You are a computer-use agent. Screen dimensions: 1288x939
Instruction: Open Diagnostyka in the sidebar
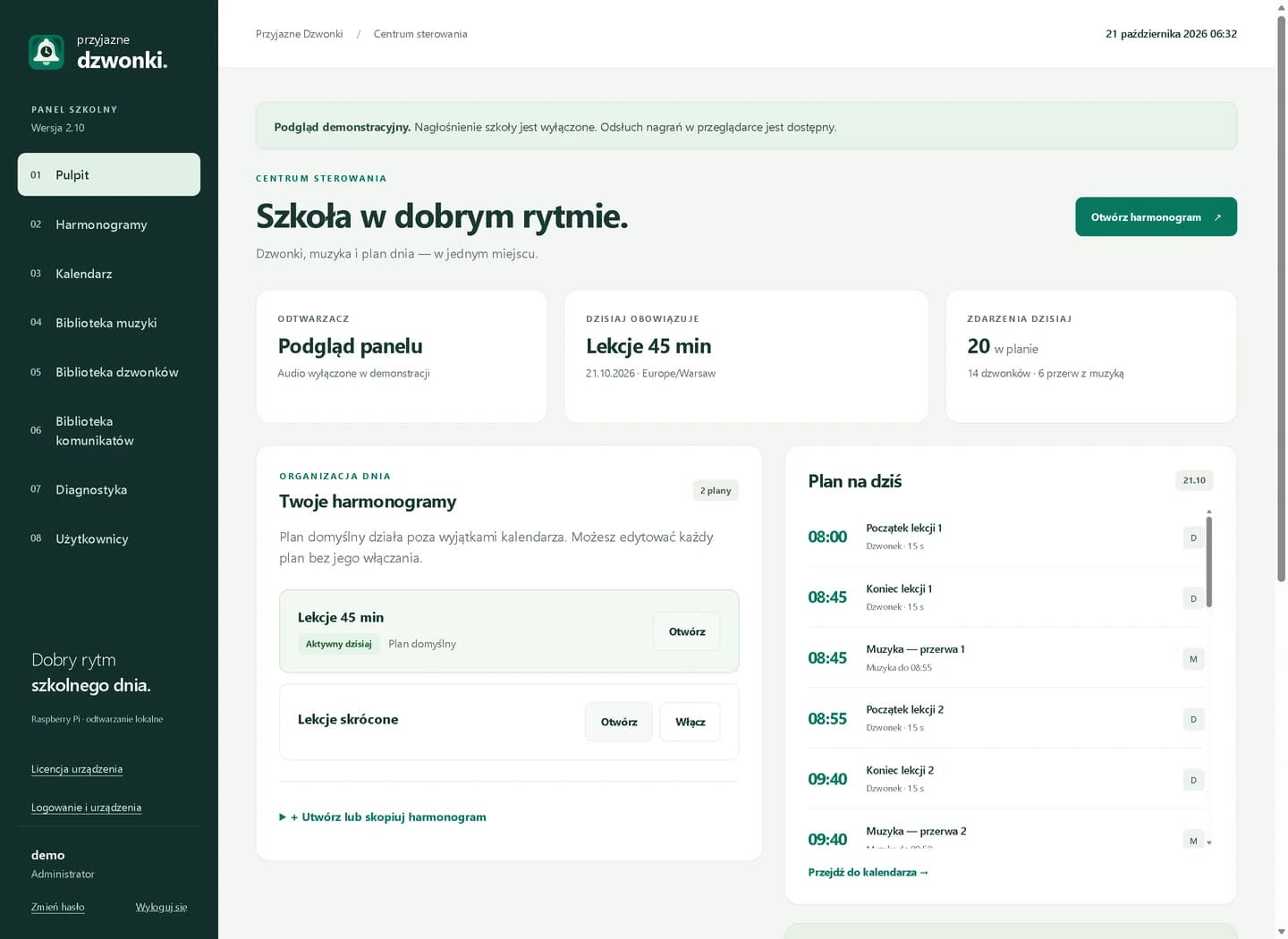click(109, 489)
